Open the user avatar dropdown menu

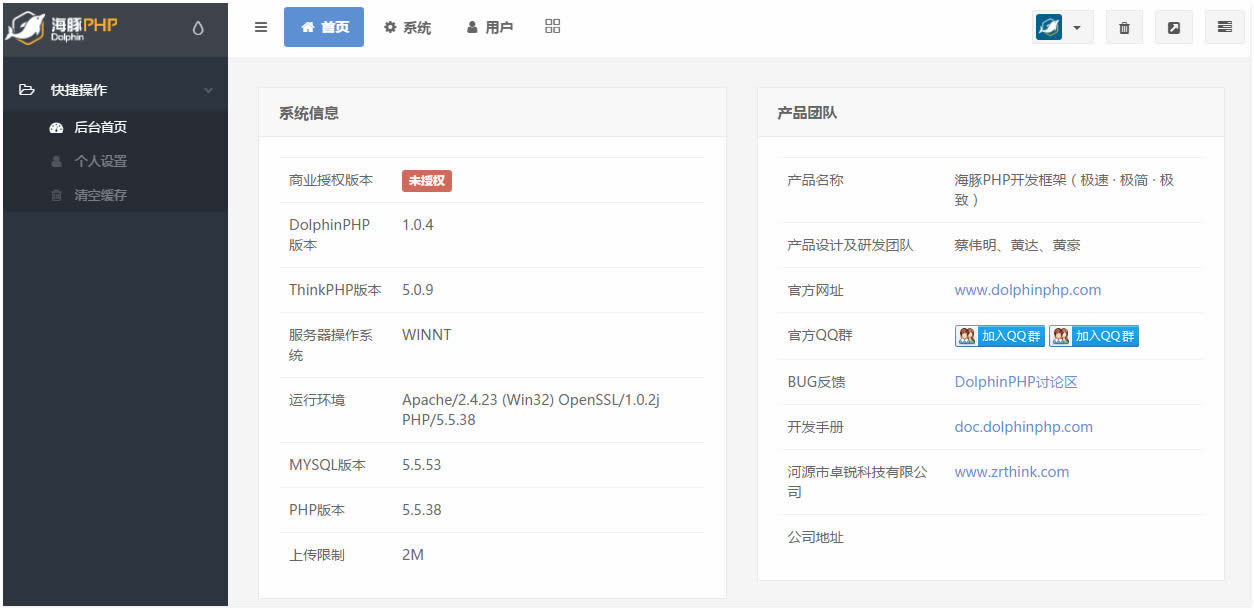(1062, 28)
